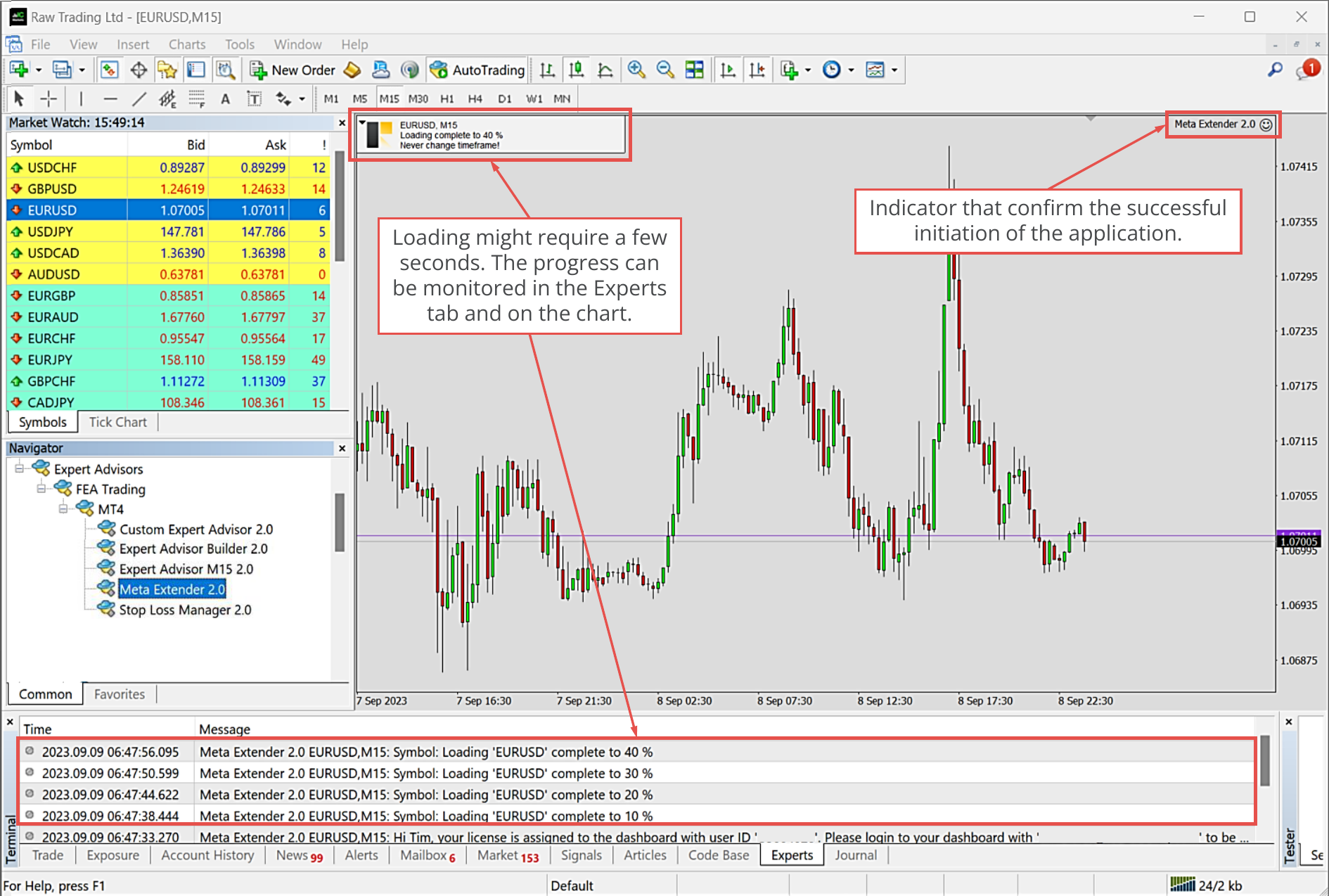Viewport: 1329px width, 896px height.
Task: Select the Text 'A' tool
Action: click(225, 98)
